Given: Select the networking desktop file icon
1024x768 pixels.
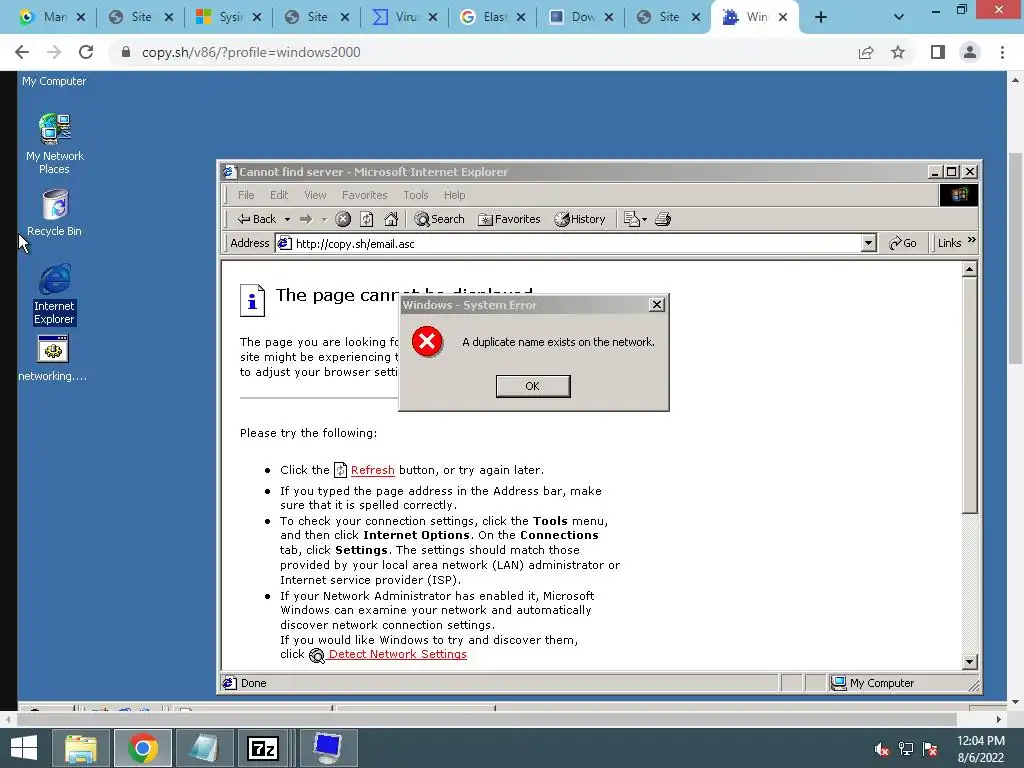Looking at the screenshot, I should pos(53,358).
